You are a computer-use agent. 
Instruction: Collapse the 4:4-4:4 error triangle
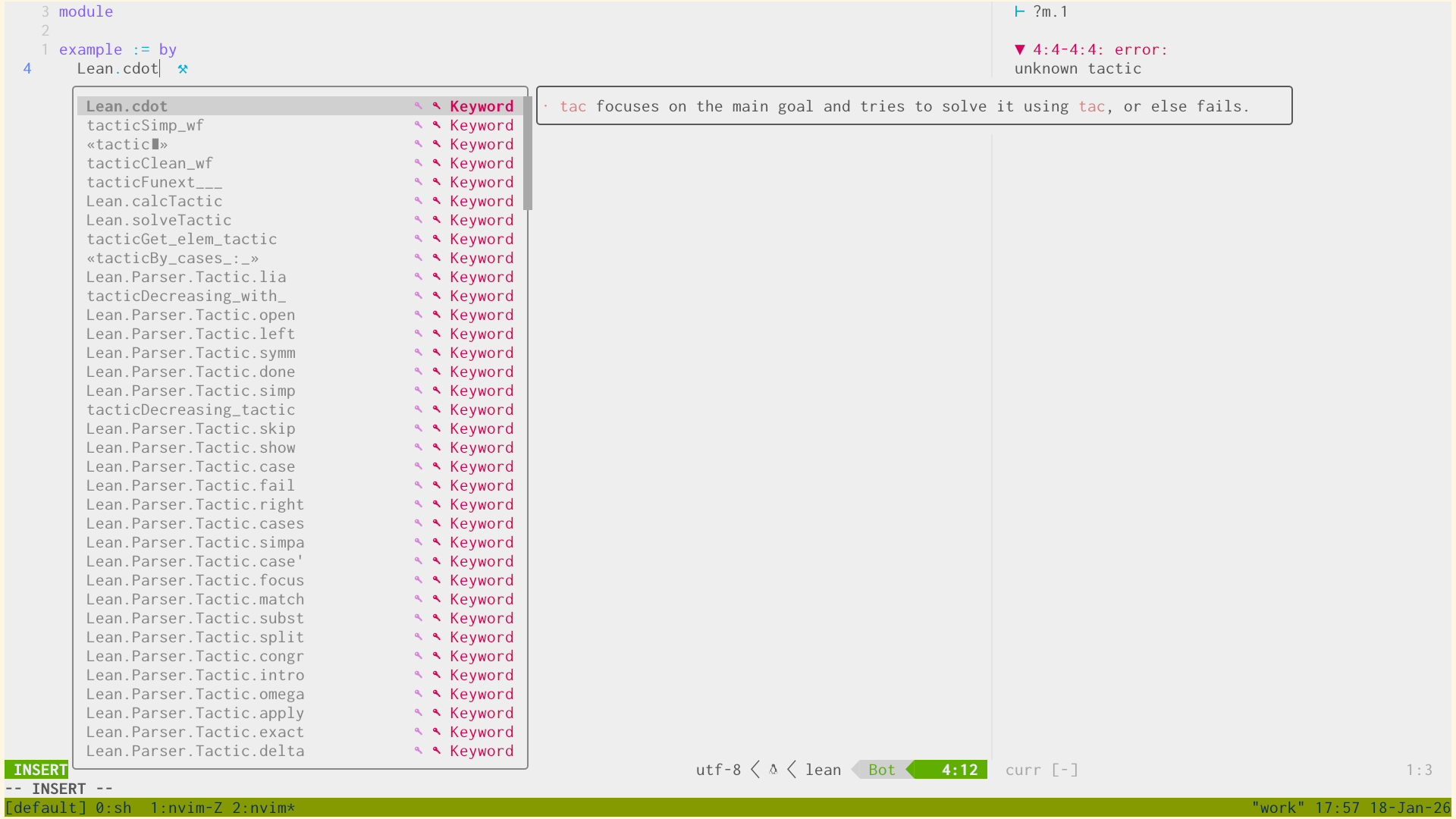tap(1020, 50)
